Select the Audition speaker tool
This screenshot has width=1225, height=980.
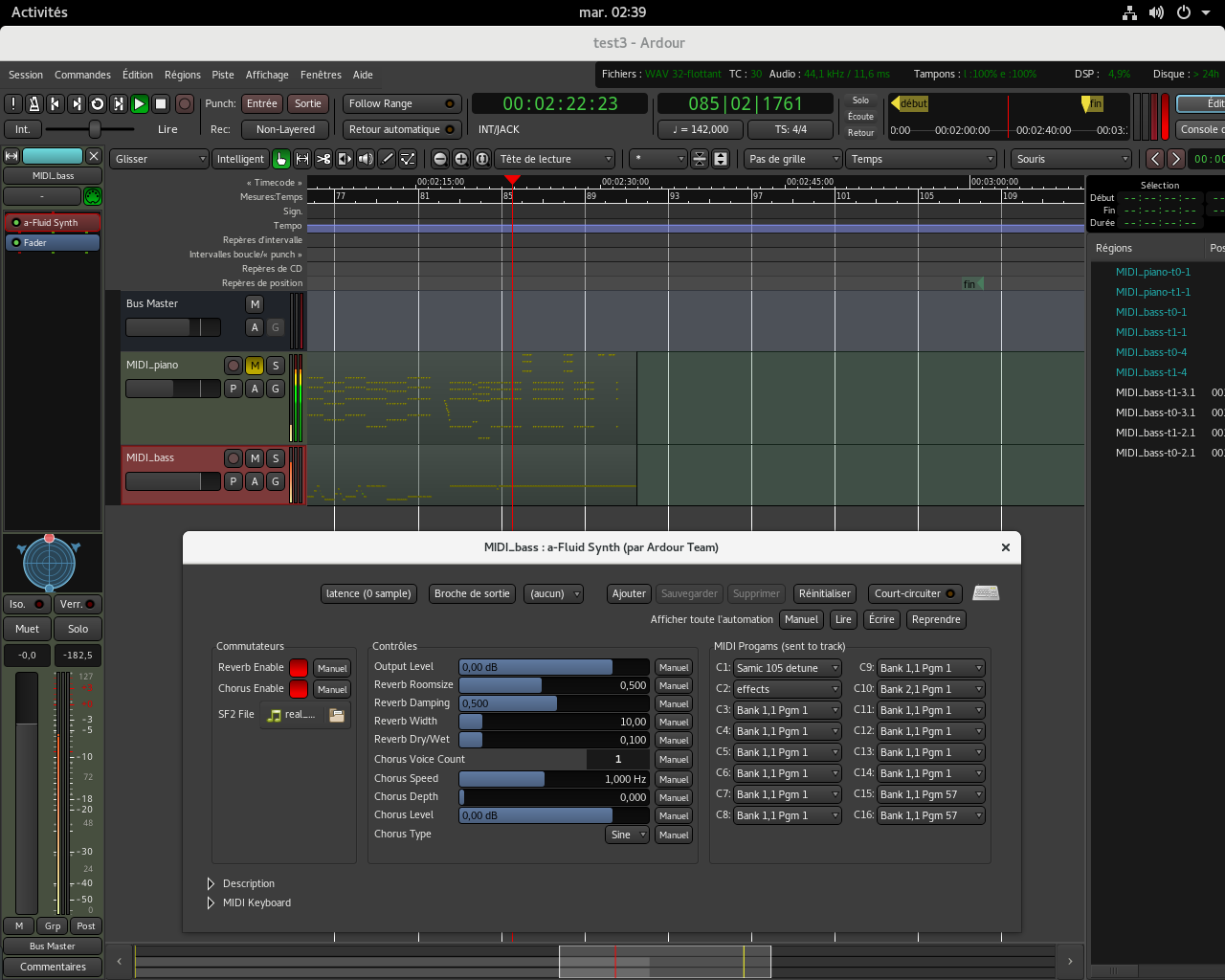[366, 159]
